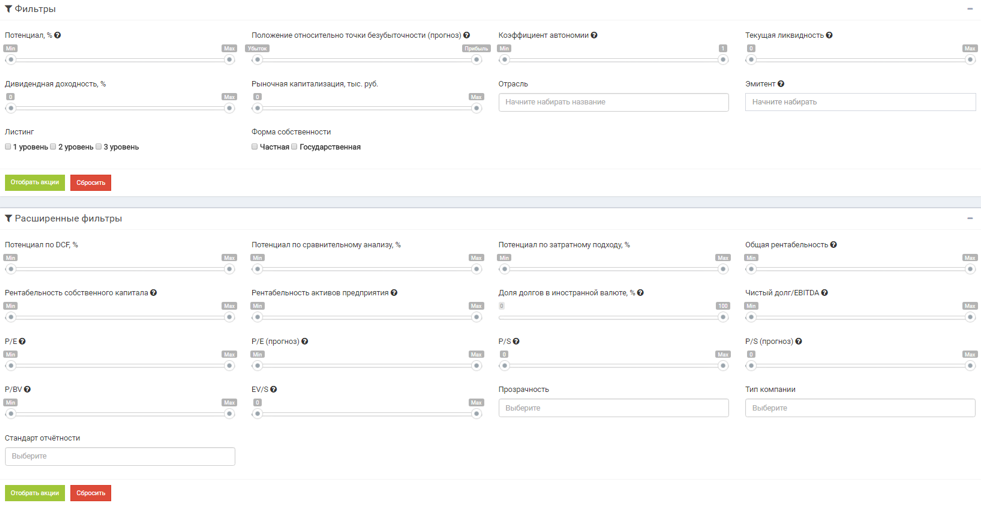Click help icon beside Текущая ликвидность

[829, 35]
